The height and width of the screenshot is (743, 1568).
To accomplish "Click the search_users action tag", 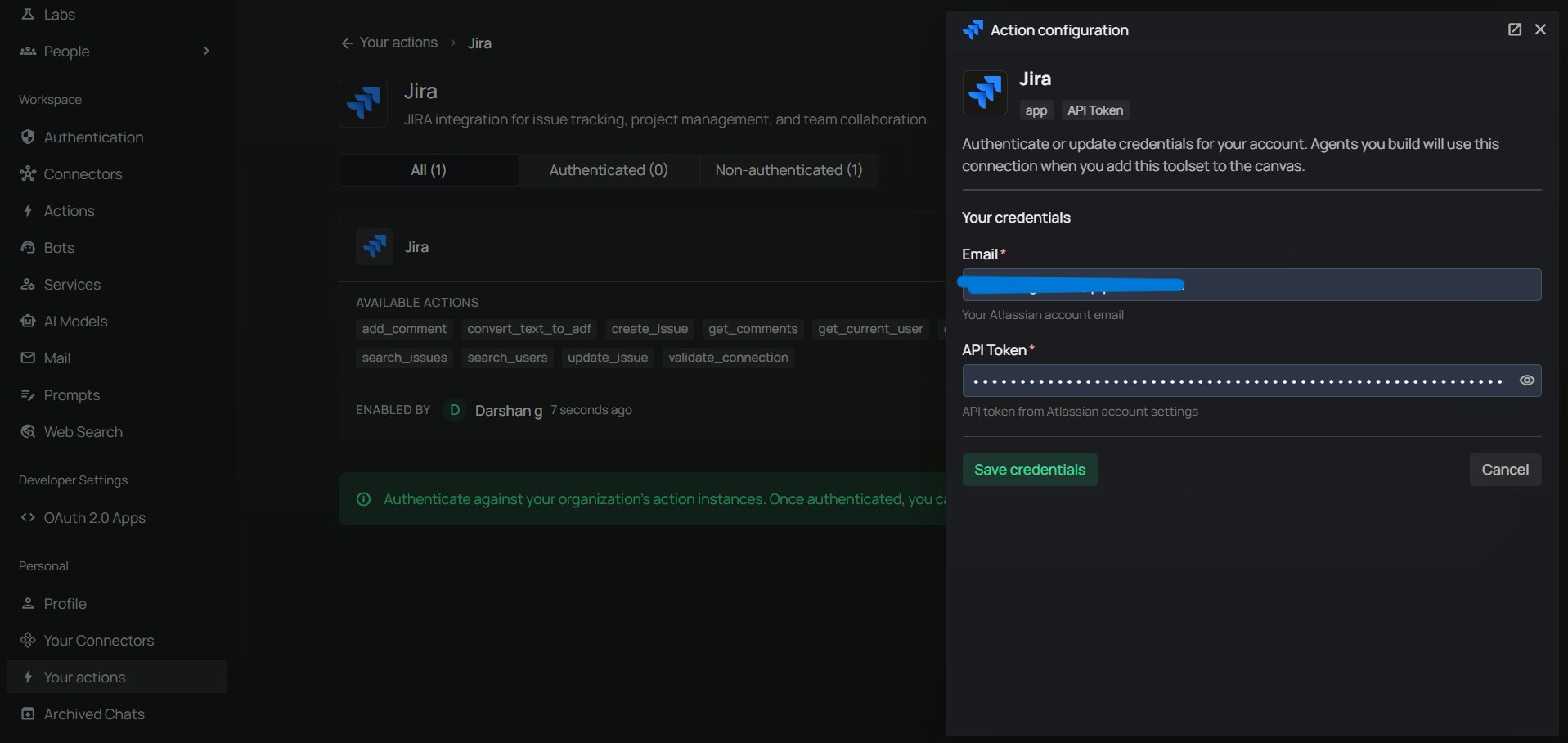I will pos(507,358).
